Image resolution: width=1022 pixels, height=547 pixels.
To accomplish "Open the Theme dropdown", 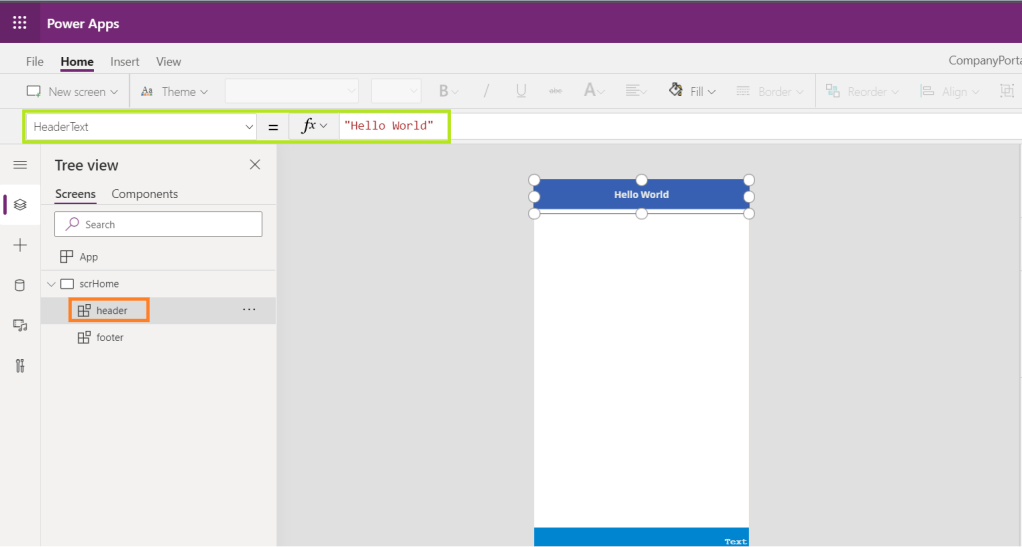I will point(174,91).
